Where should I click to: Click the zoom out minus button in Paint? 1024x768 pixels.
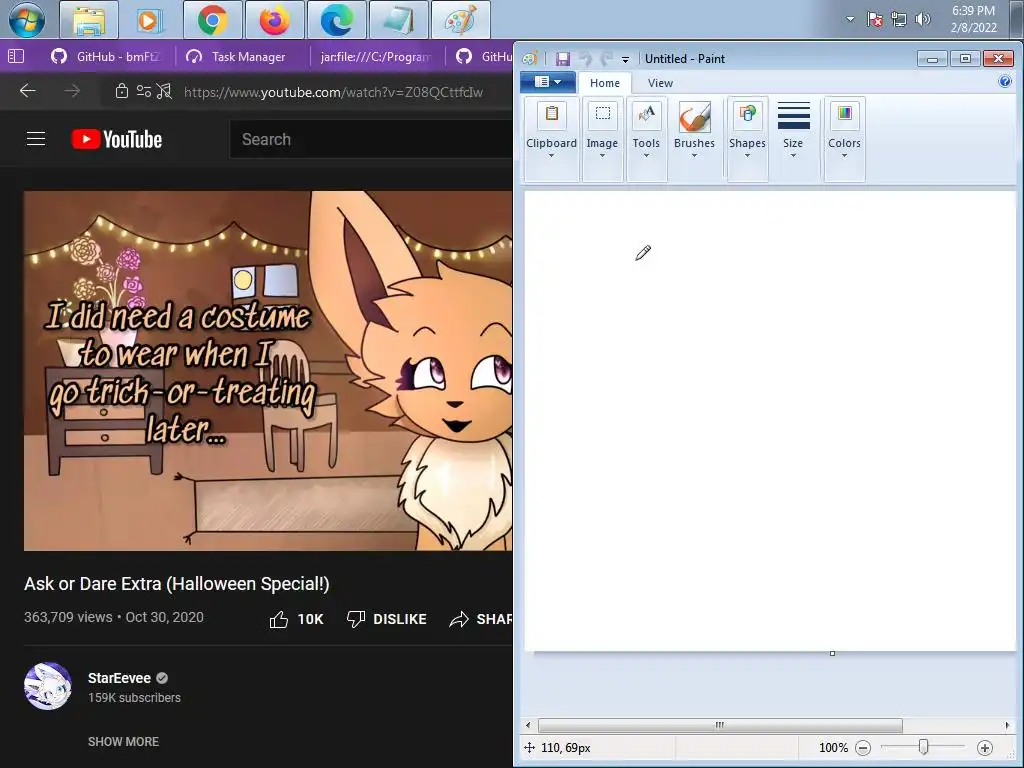pos(863,748)
